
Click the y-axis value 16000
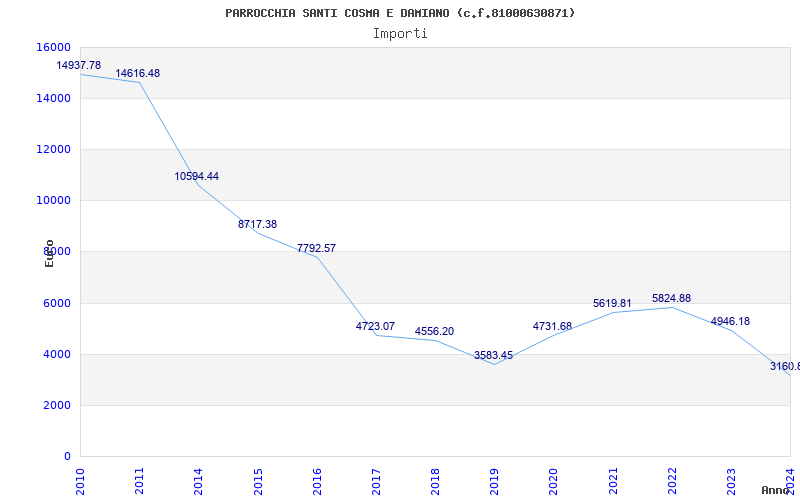(x=53, y=47)
